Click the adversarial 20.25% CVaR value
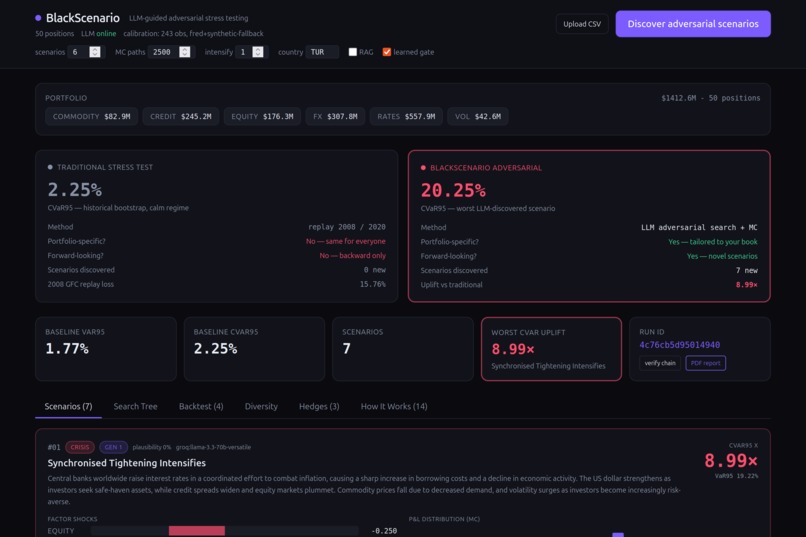Screen dimensions: 806x537 point(453,190)
